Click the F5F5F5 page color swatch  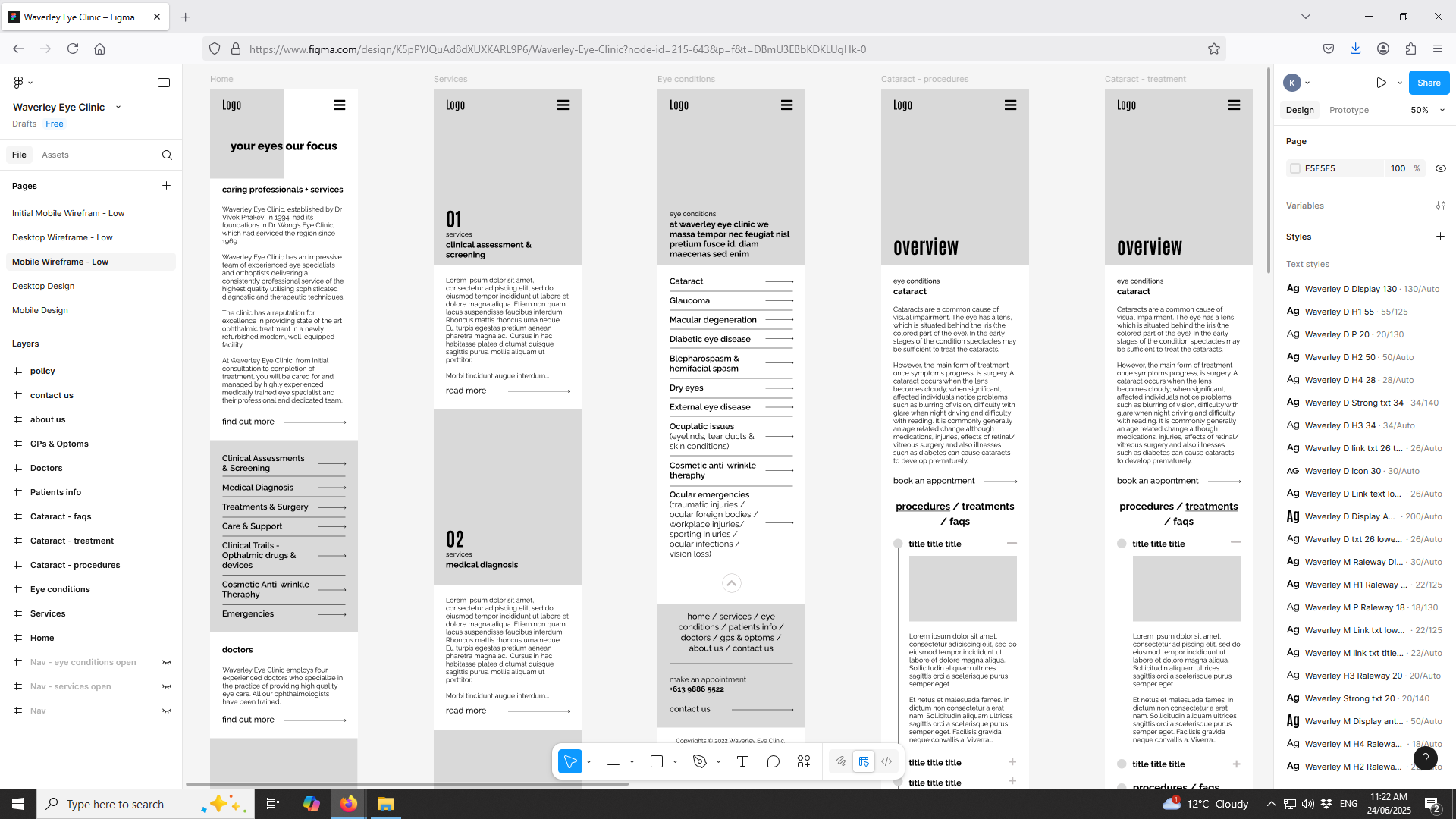coord(1295,168)
